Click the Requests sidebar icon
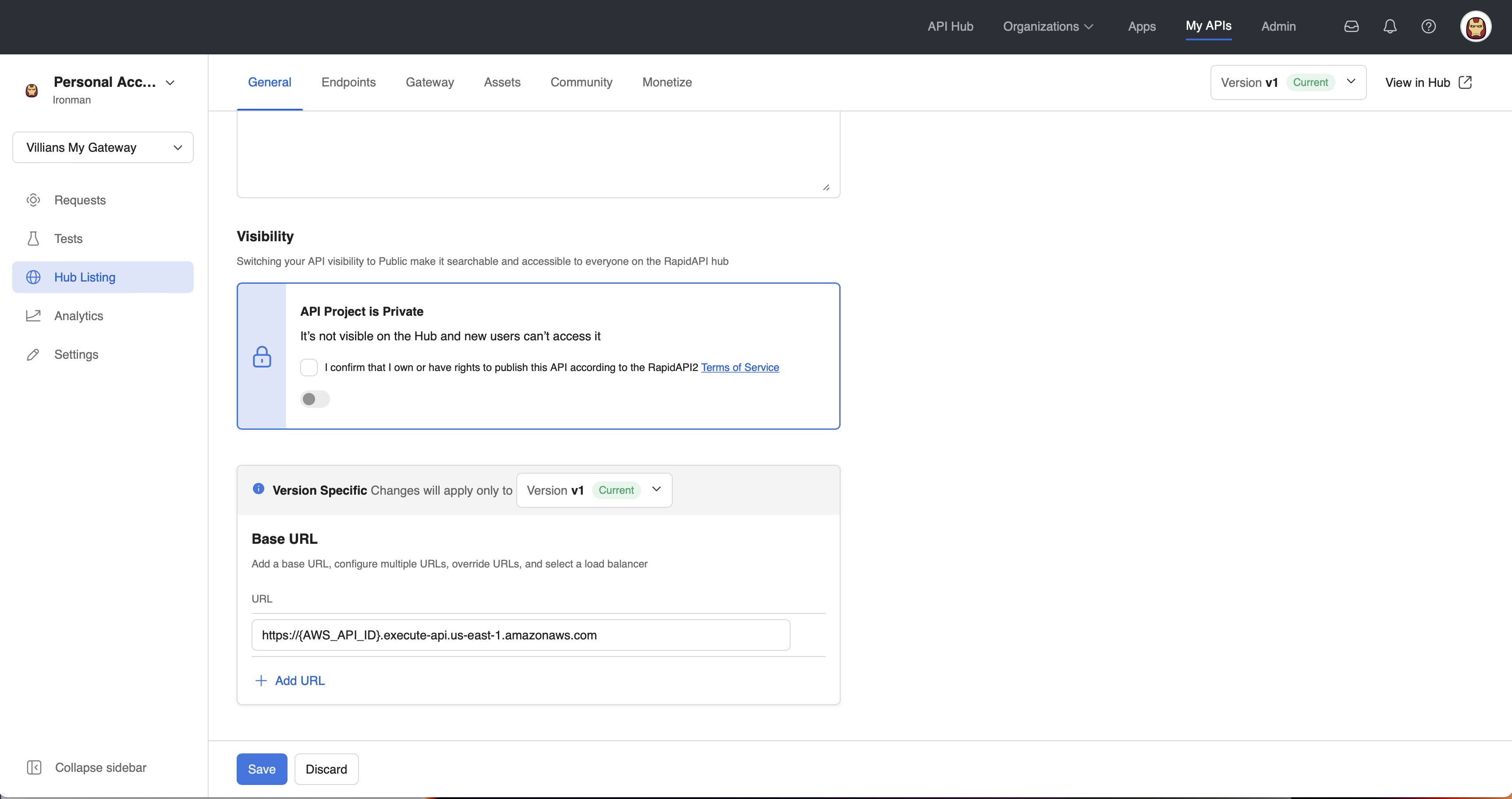The image size is (1512, 799). pyautogui.click(x=33, y=200)
